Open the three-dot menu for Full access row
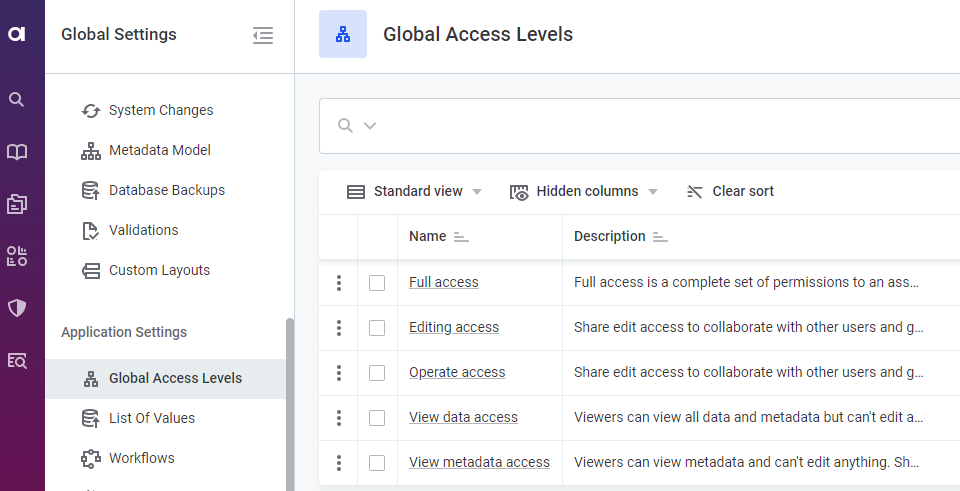This screenshot has height=491, width=960. point(339,283)
